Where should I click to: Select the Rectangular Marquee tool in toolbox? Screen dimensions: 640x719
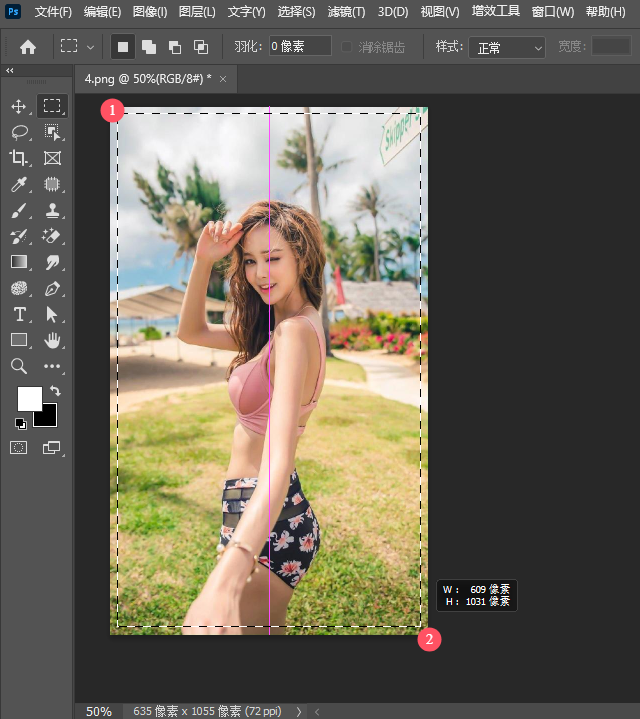coord(52,106)
